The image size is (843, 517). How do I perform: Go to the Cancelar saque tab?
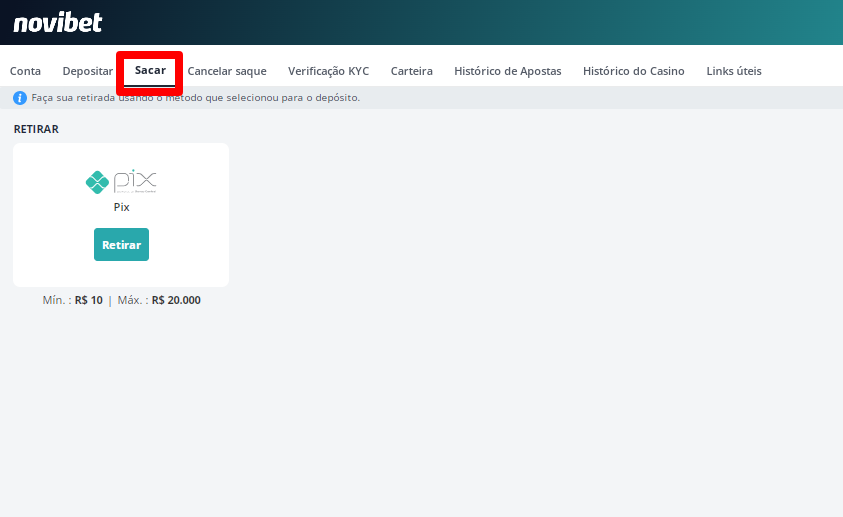point(227,71)
